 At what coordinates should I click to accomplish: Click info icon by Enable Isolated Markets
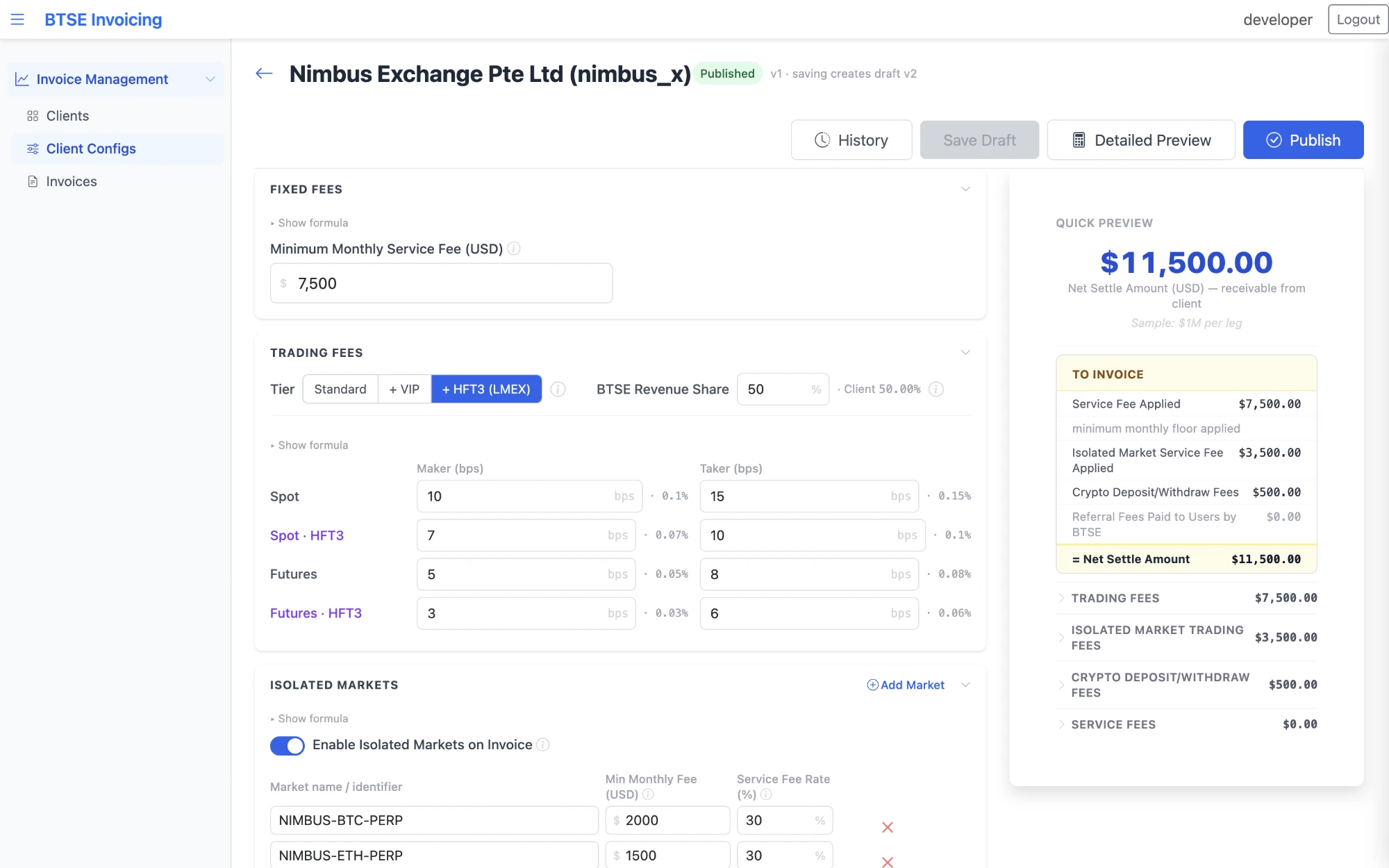543,744
